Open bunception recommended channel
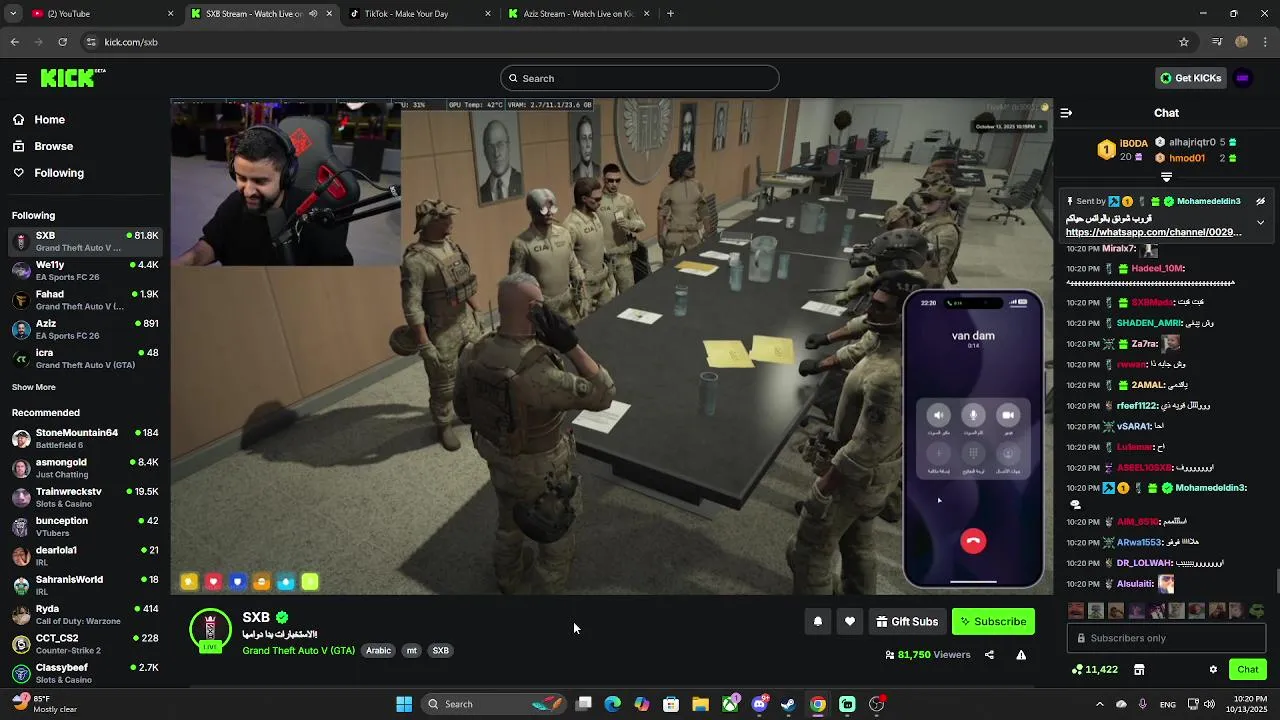1280x720 pixels. click(85, 526)
